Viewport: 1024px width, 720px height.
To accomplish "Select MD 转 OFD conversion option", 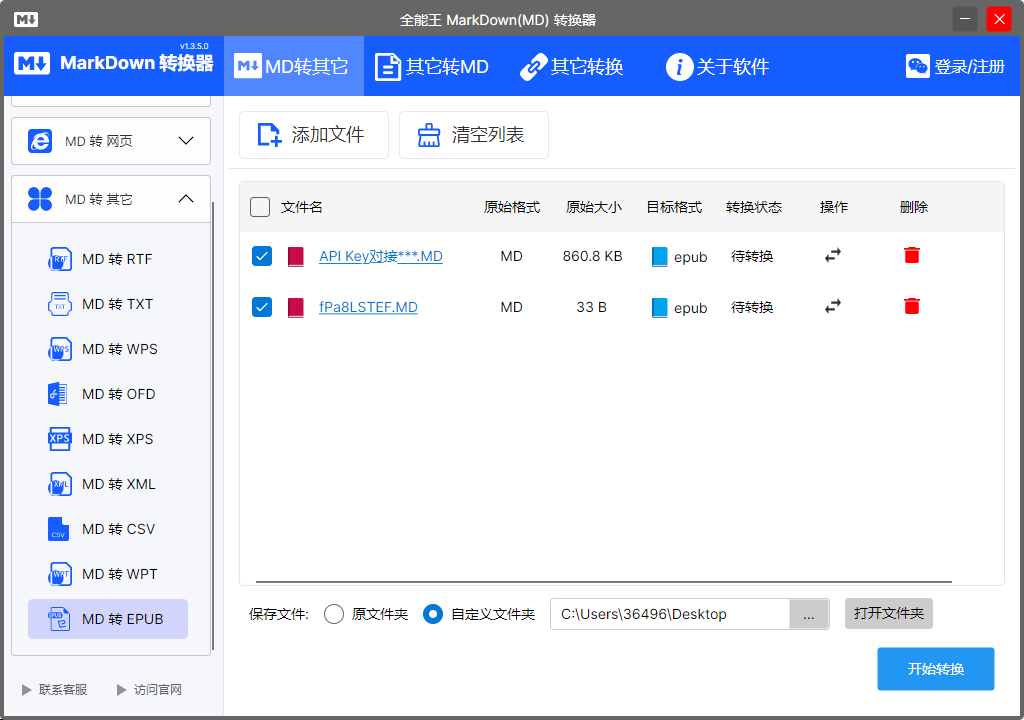I will point(108,395).
